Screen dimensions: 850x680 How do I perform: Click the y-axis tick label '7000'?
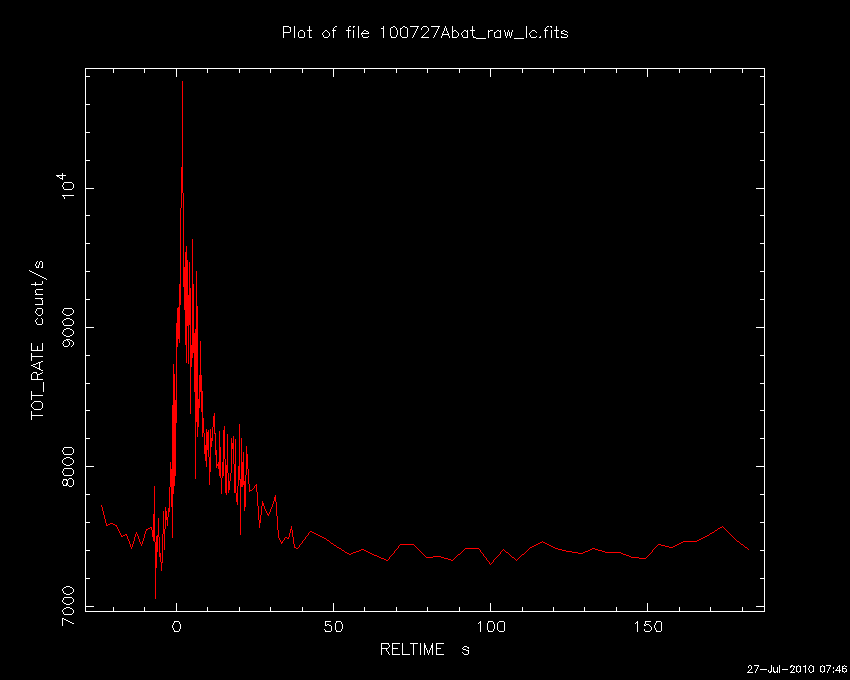(69, 605)
